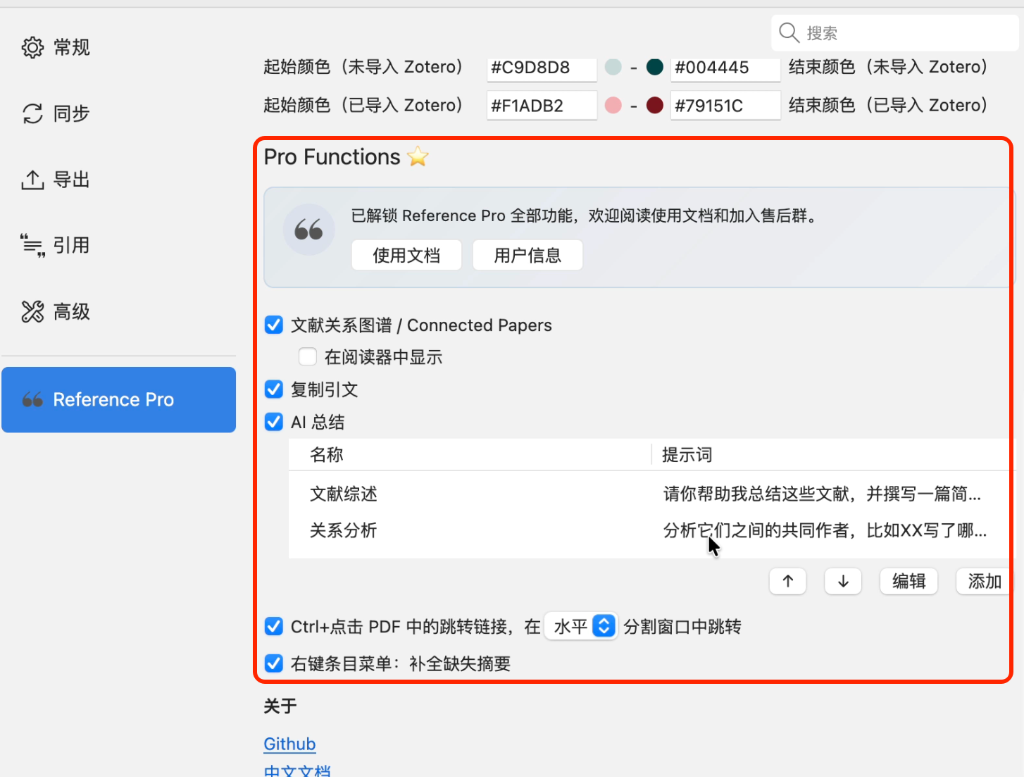Toggle the 复制引文 checkbox
1024x777 pixels.
(x=274, y=390)
